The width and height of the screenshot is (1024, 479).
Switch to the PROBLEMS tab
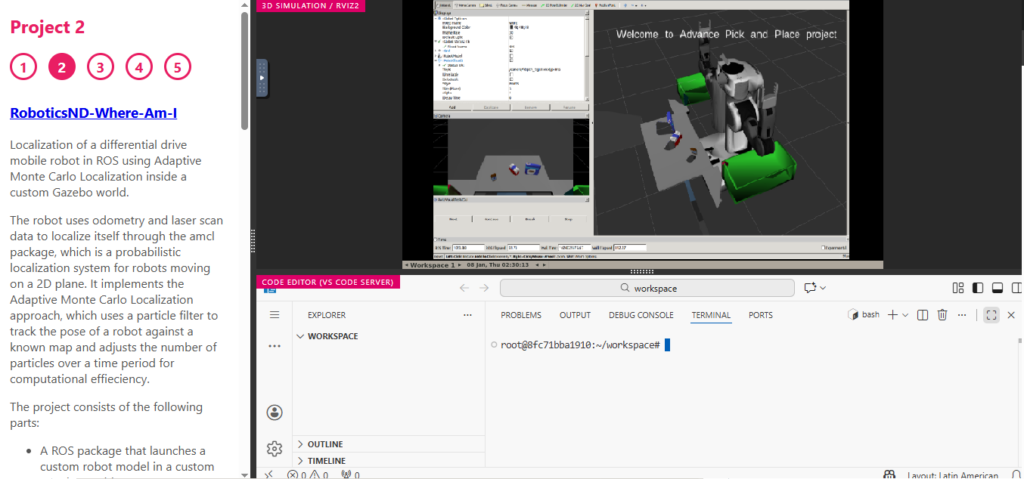tap(521, 315)
